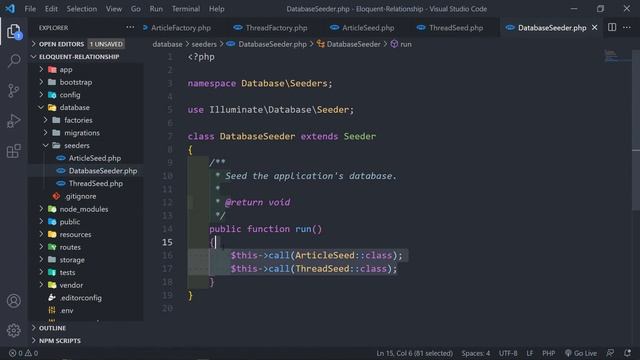Open the feedback icon in status bar
The width and height of the screenshot is (640, 360).
click(610, 353)
